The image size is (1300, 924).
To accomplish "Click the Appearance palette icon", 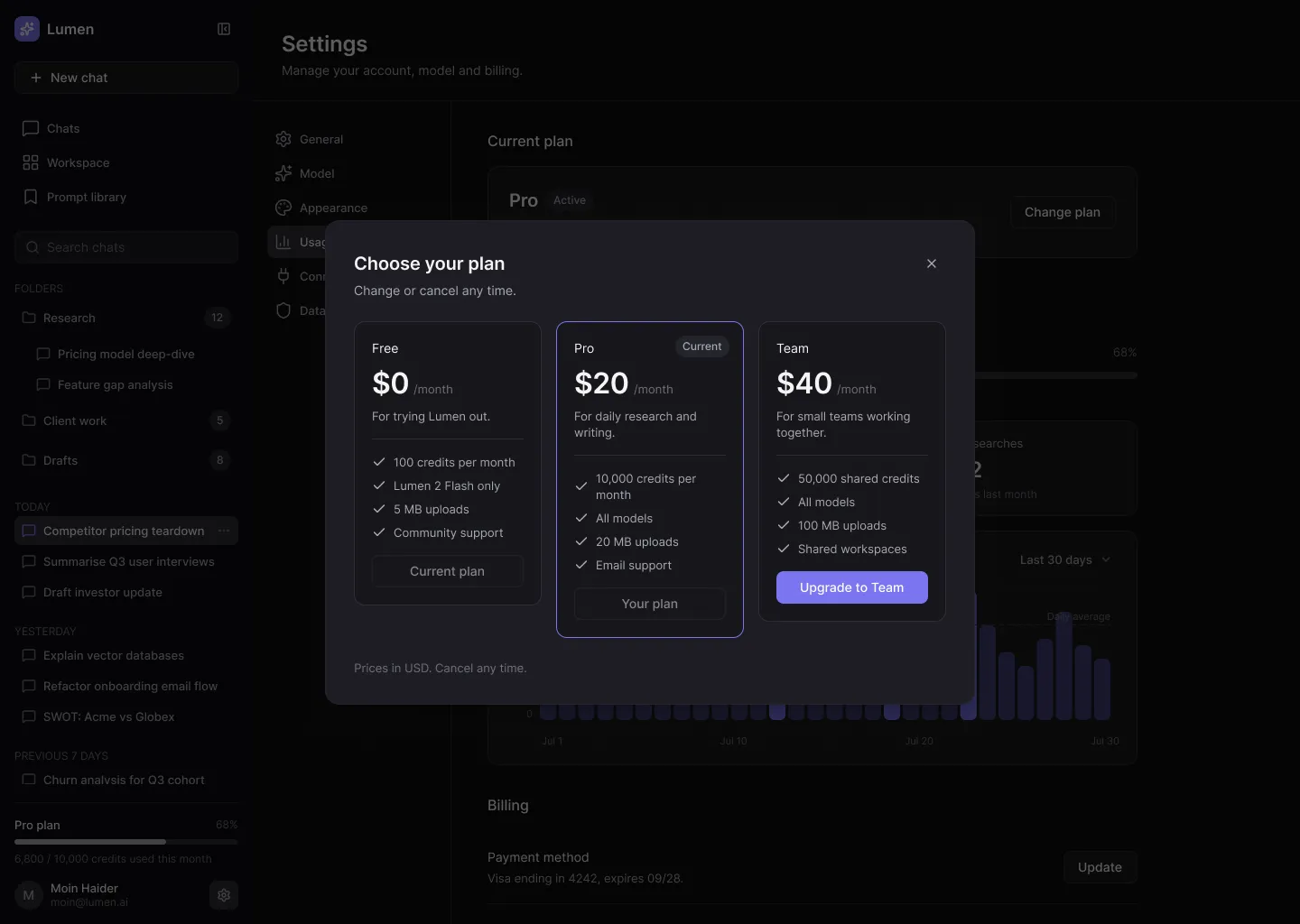I will click(283, 208).
